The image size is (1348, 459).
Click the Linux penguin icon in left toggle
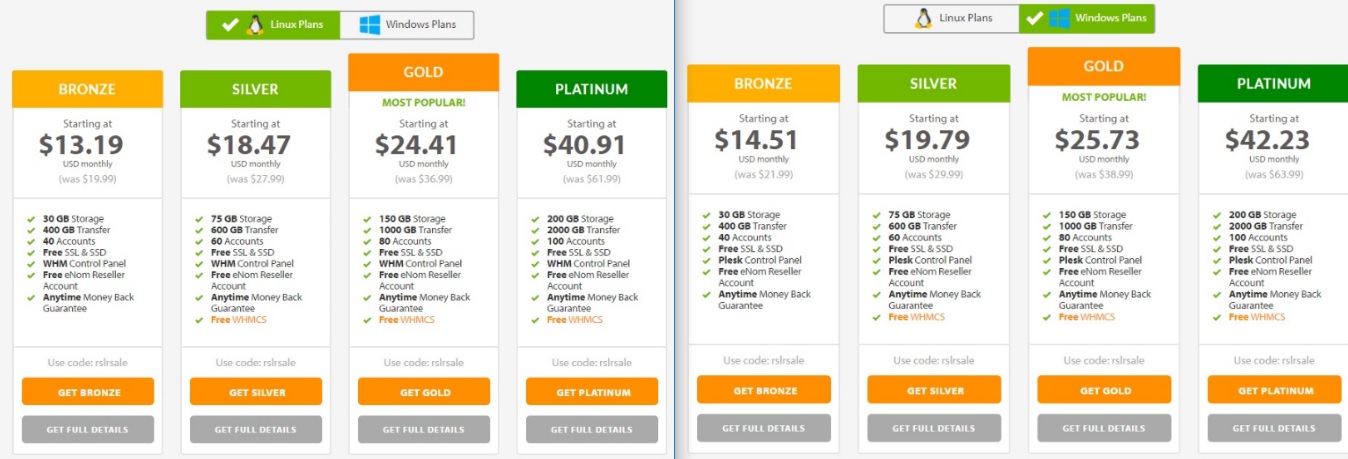[x=255, y=25]
